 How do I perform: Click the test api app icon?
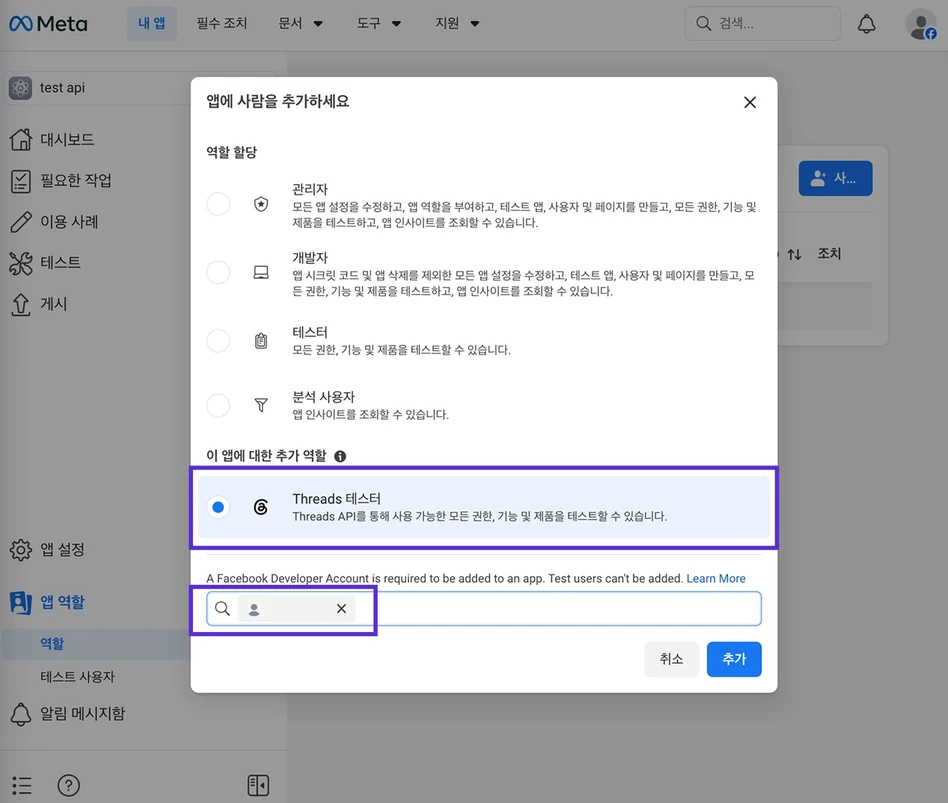point(21,88)
